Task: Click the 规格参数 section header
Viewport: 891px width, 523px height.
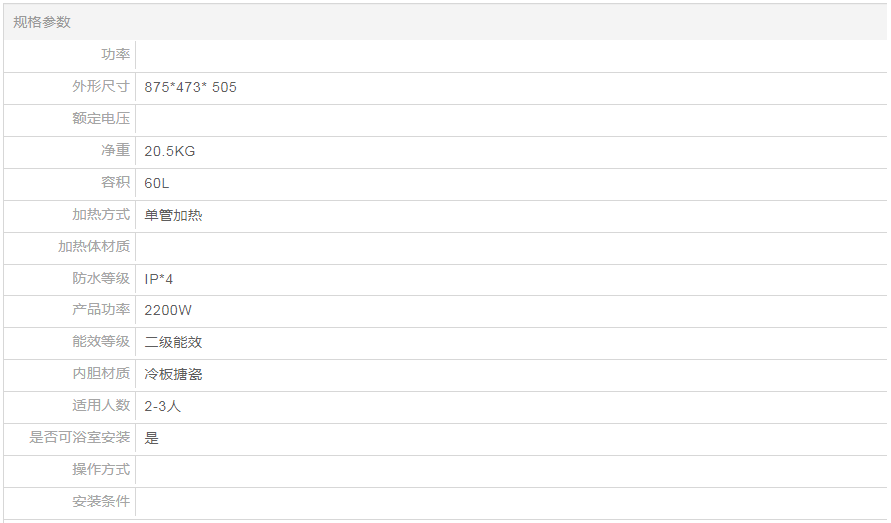Action: pos(42,22)
